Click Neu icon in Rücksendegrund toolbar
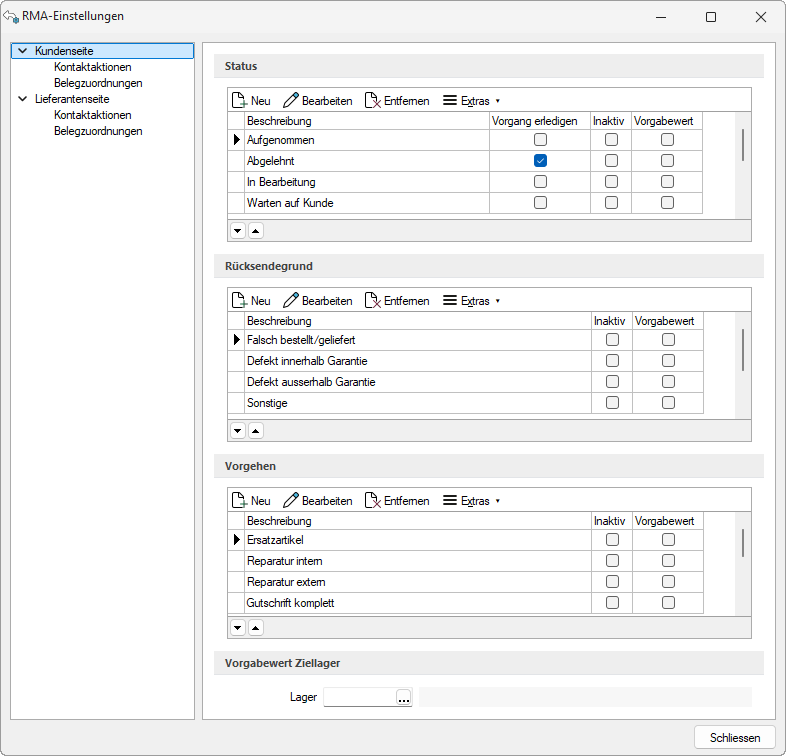 coord(240,300)
